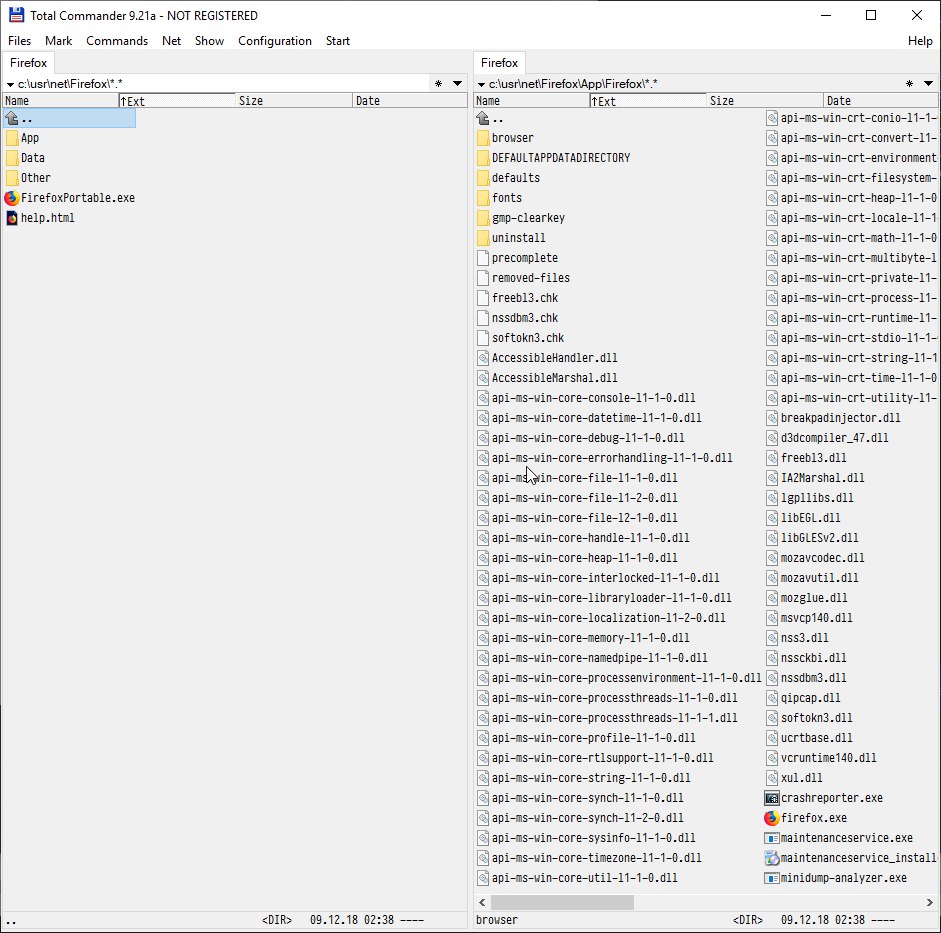Screen dimensions: 941x933
Task: Select the right panel Firefox tab
Action: 499,62
